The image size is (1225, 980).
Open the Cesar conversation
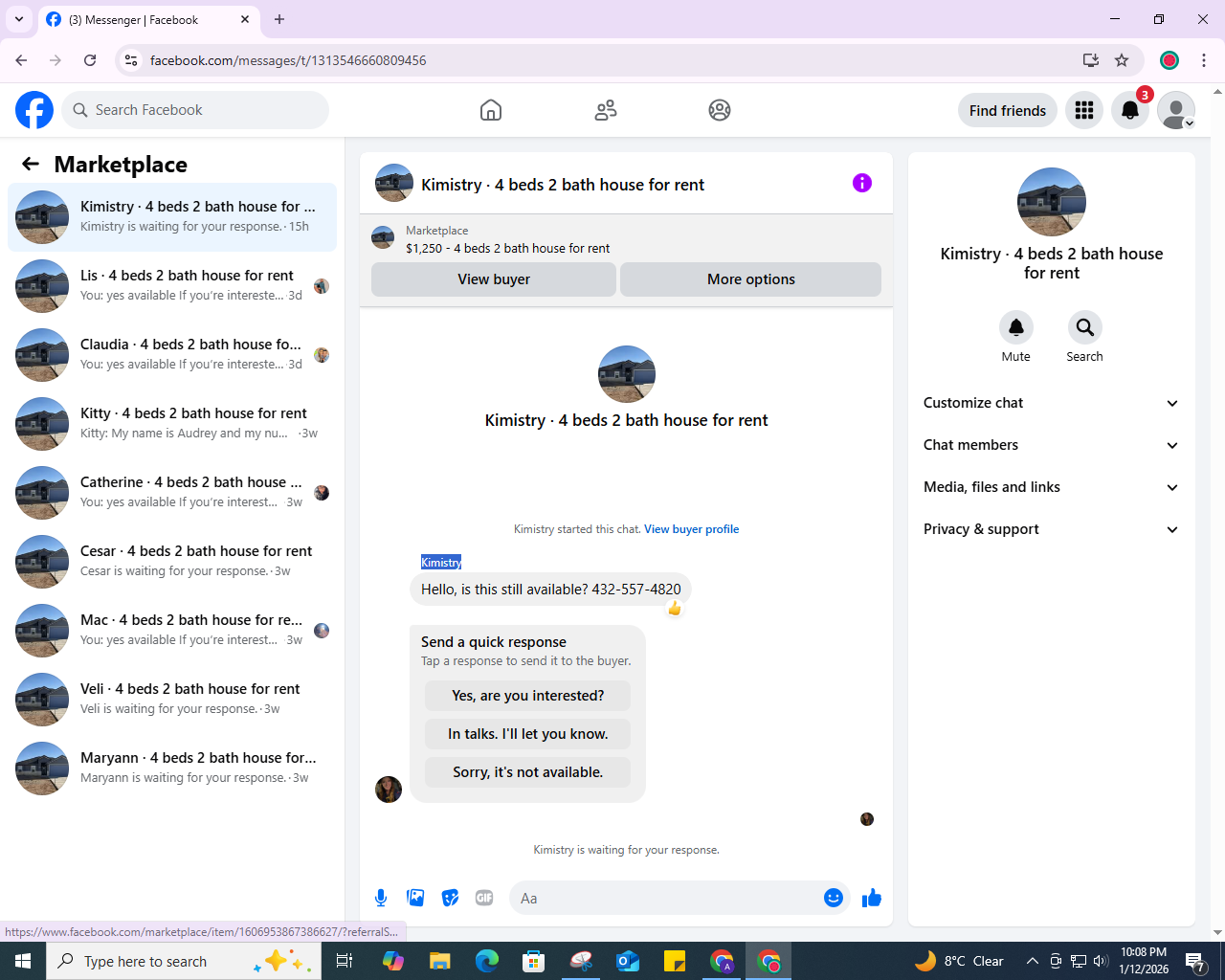tap(172, 562)
